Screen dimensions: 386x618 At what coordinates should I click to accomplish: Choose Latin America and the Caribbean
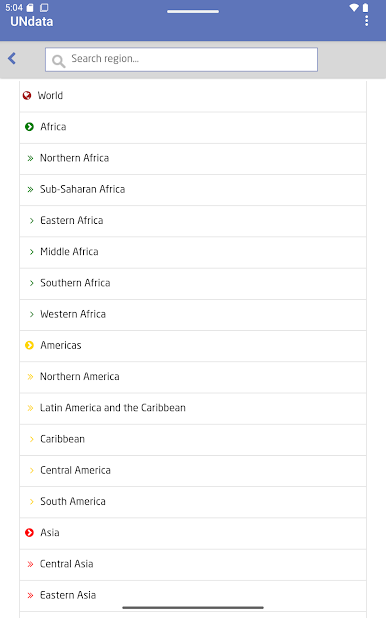193,408
